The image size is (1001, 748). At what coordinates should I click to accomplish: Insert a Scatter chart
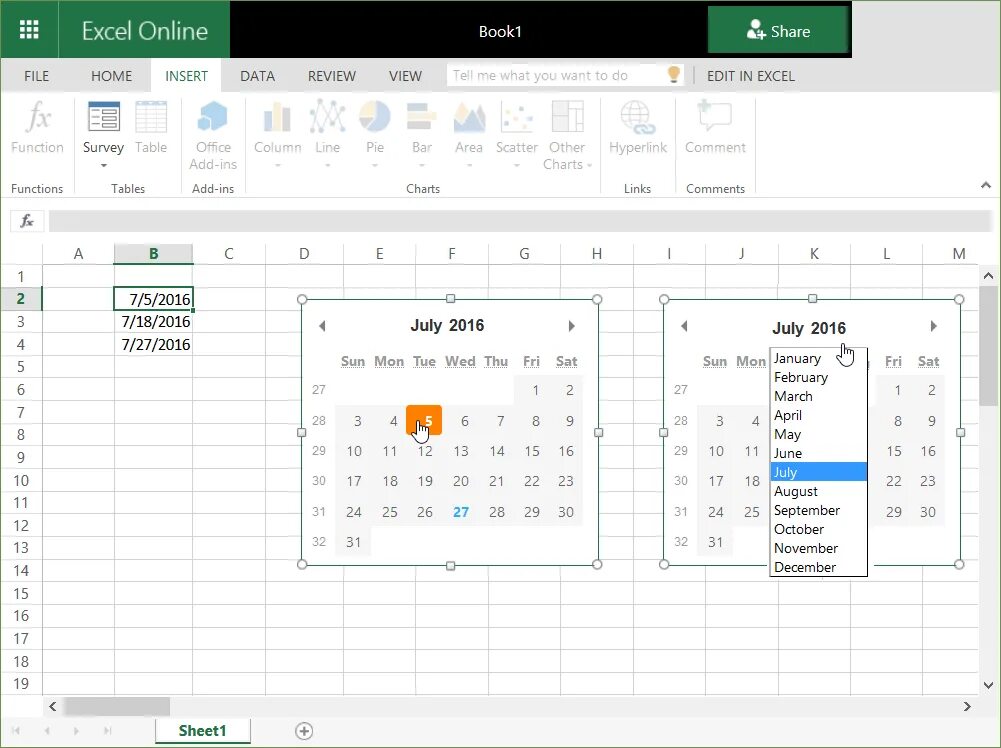pyautogui.click(x=516, y=135)
